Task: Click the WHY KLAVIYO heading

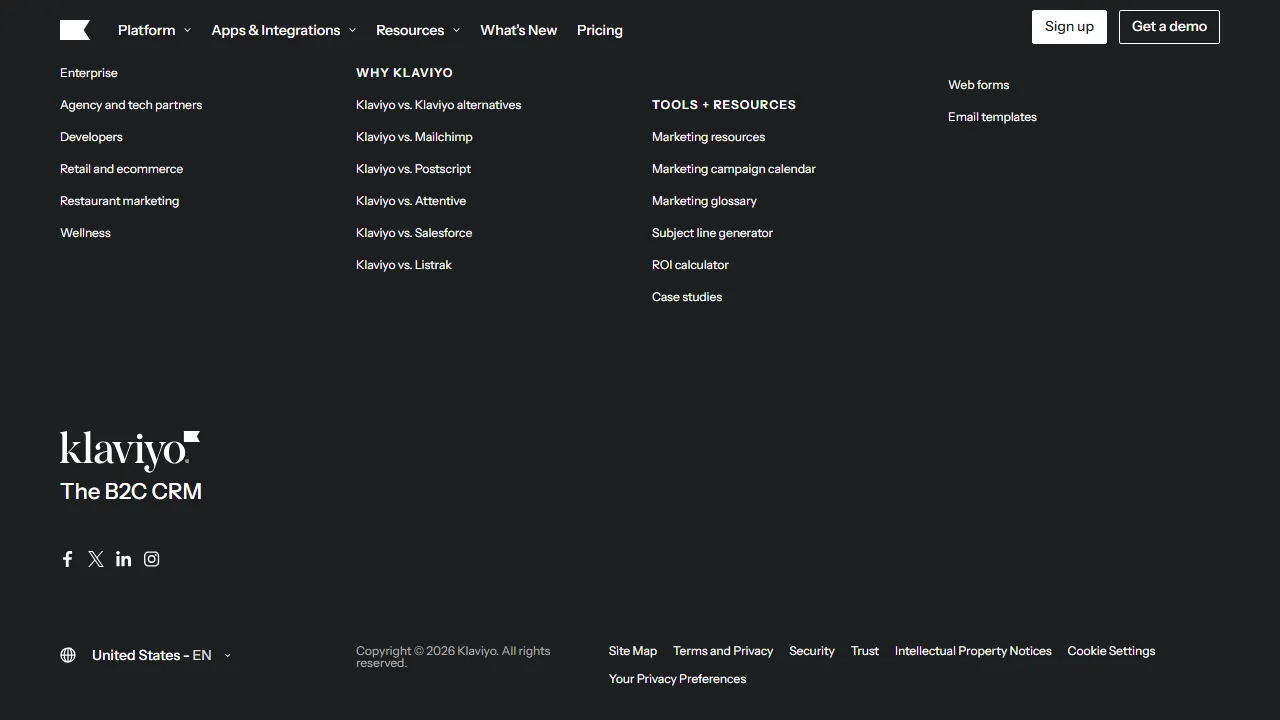Action: [x=404, y=73]
